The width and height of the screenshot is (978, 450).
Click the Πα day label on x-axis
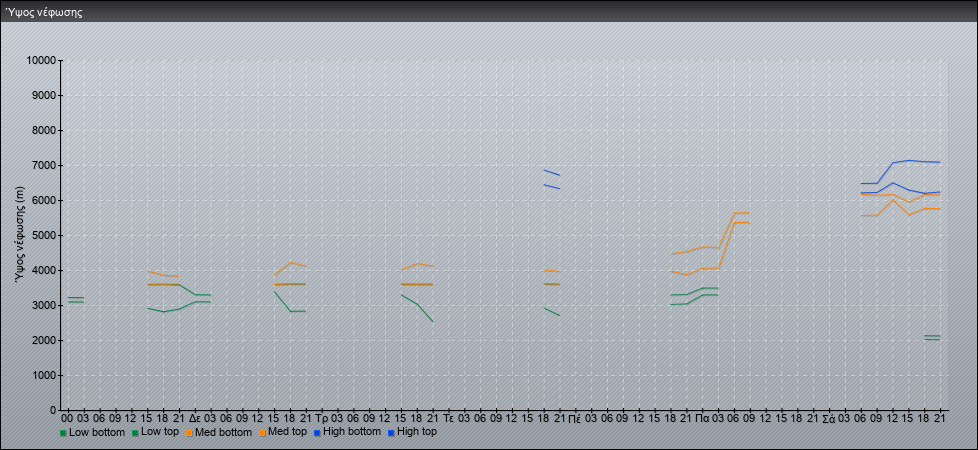(703, 418)
